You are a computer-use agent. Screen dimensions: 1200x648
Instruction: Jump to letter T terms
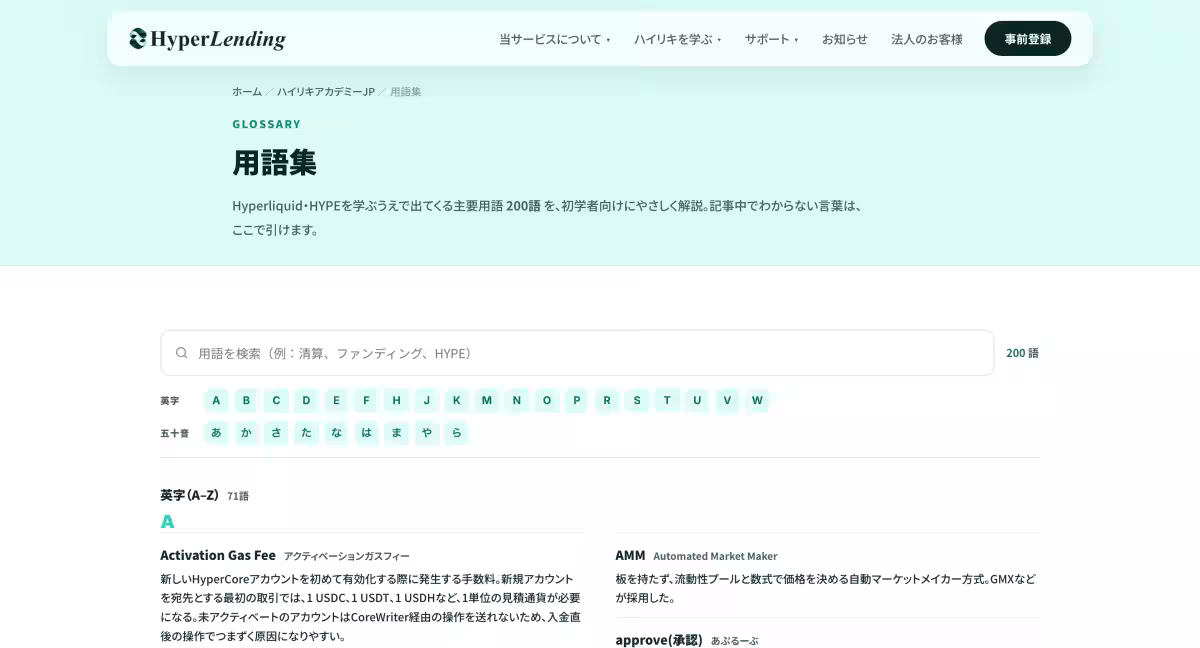pyautogui.click(x=667, y=400)
